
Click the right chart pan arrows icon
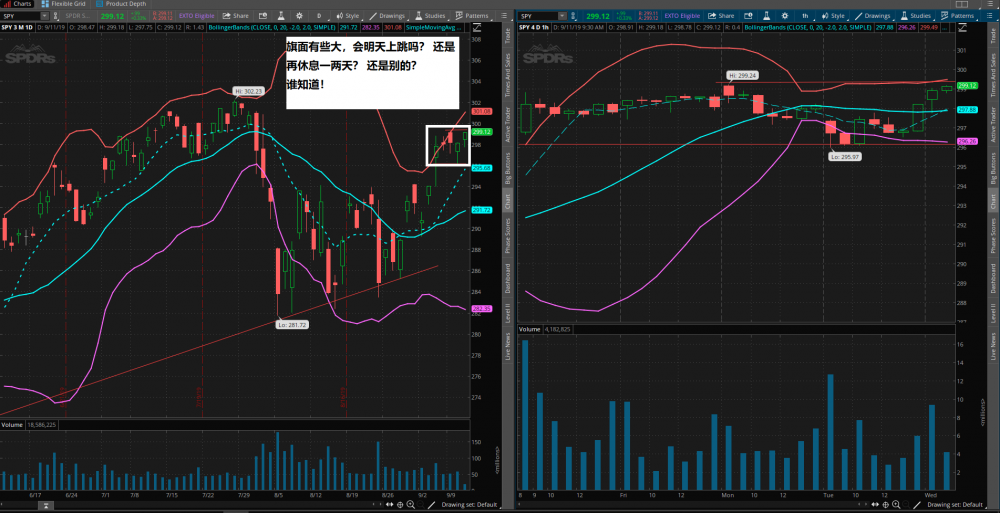click(x=874, y=505)
